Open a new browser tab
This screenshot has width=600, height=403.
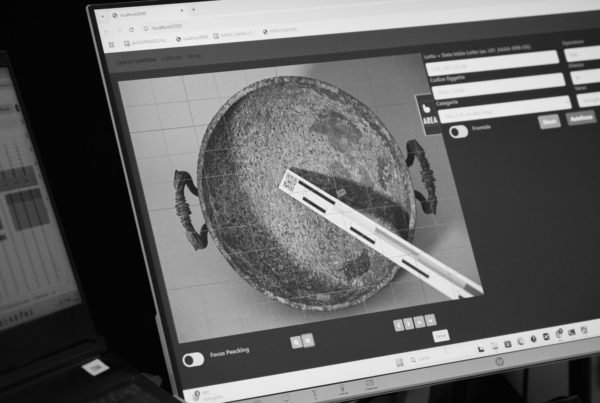[194, 10]
